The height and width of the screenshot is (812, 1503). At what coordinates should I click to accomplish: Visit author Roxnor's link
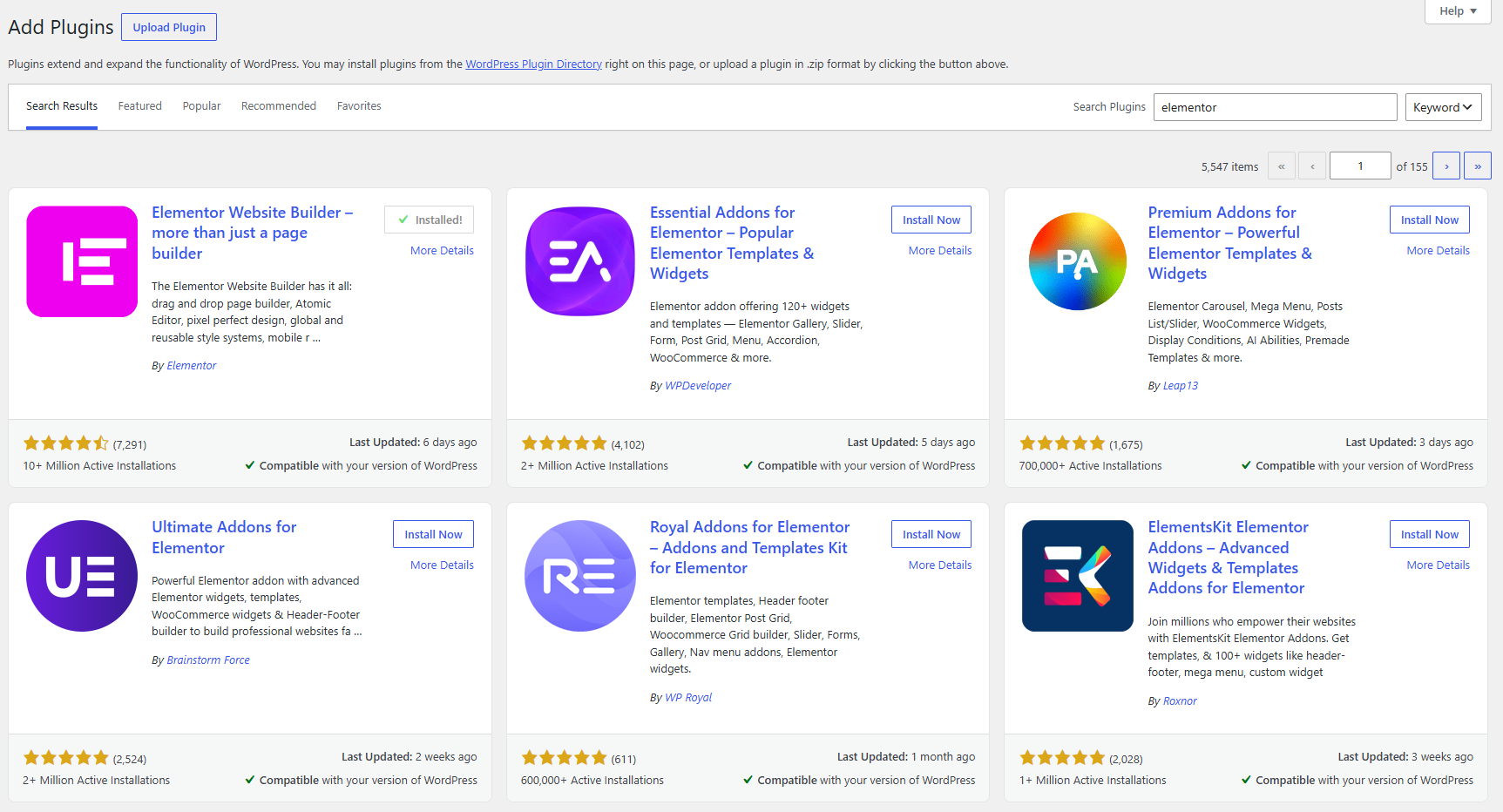1181,701
